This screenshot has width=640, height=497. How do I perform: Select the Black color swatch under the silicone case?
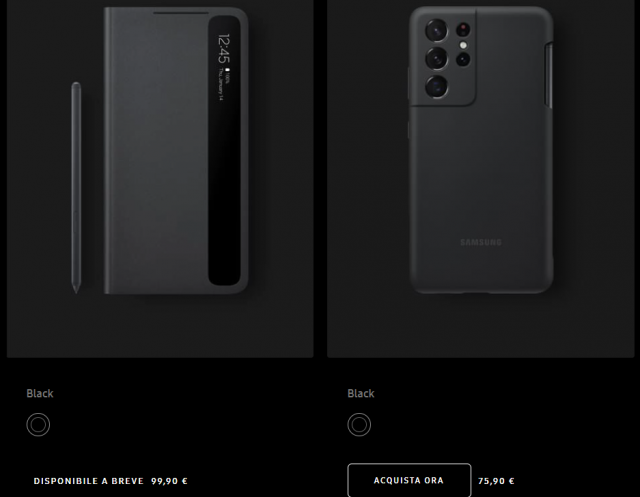(x=359, y=424)
